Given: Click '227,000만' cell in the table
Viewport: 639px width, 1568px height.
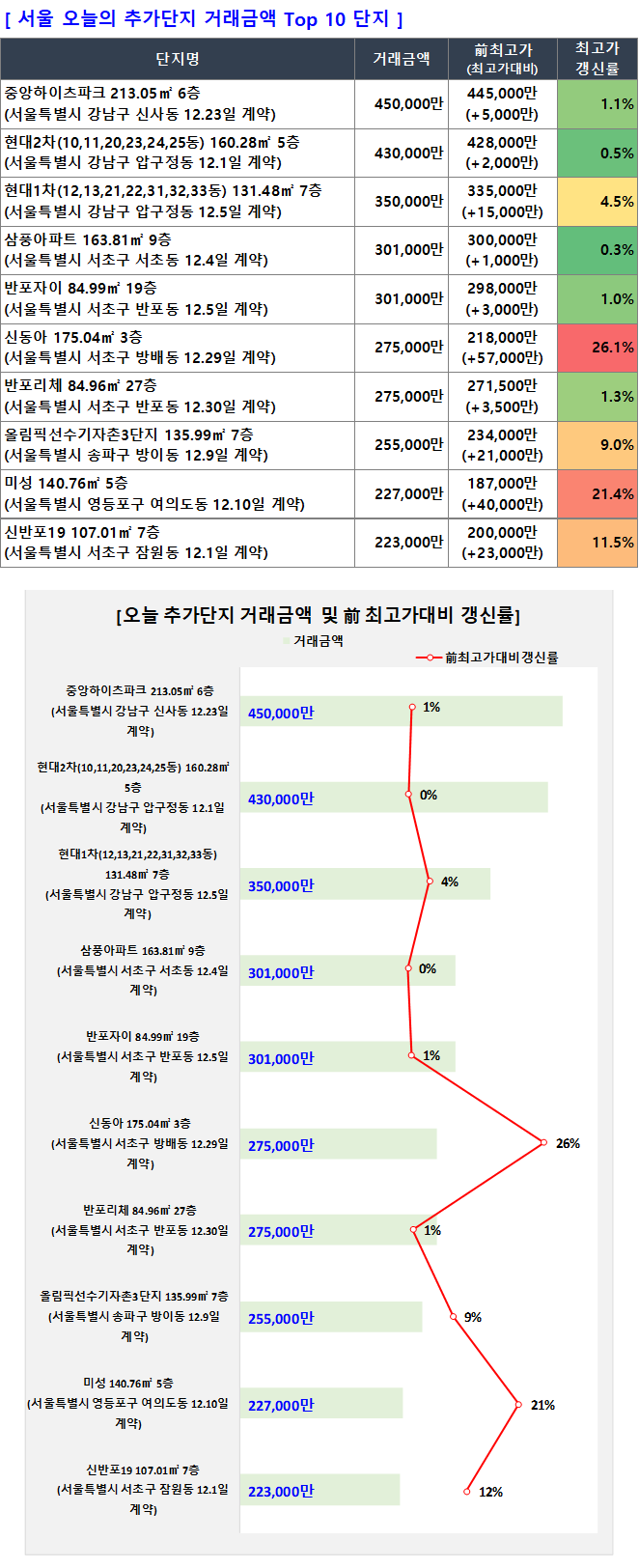Looking at the screenshot, I should coord(402,494).
